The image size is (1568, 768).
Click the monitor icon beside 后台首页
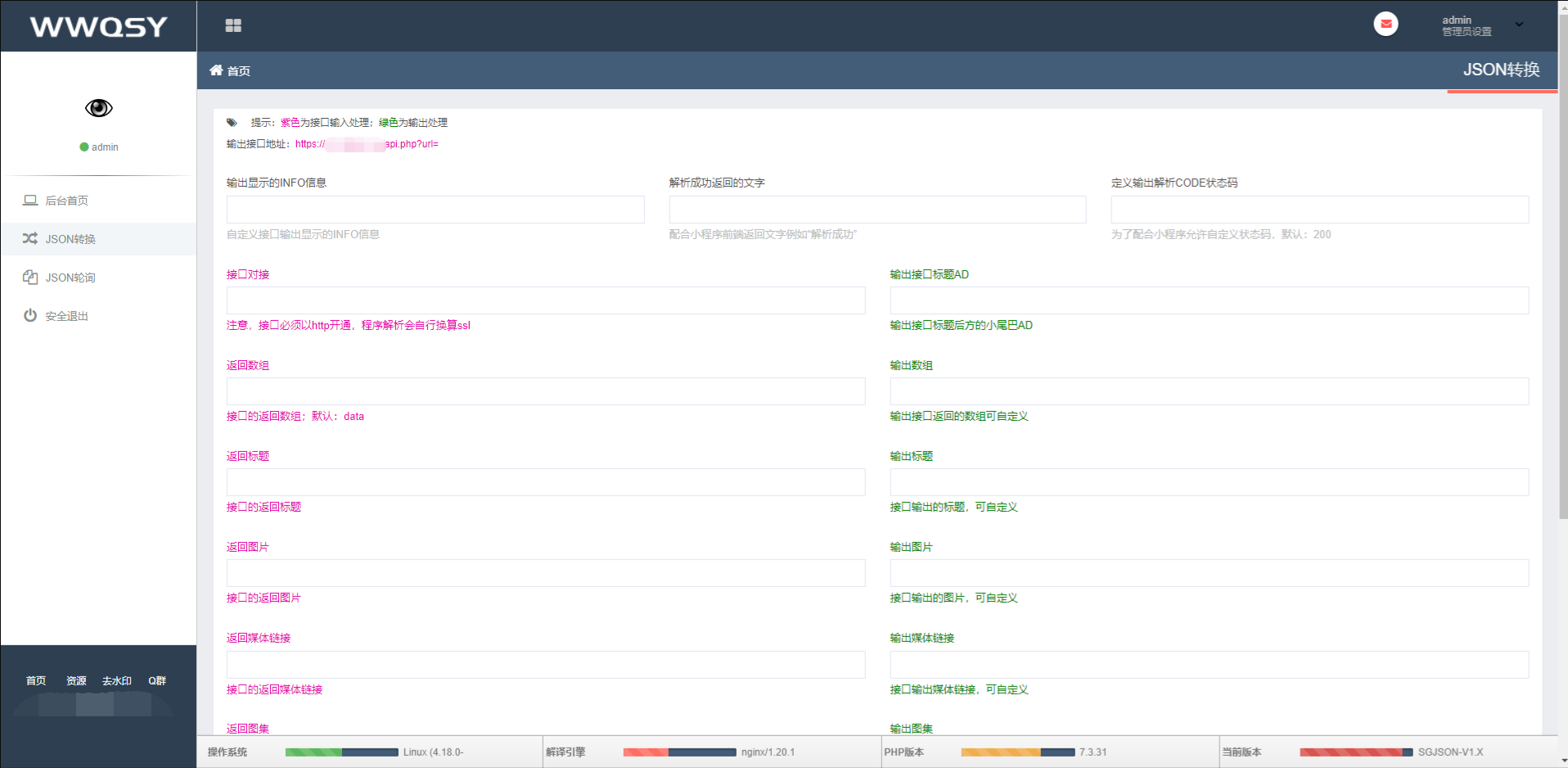pyautogui.click(x=29, y=199)
